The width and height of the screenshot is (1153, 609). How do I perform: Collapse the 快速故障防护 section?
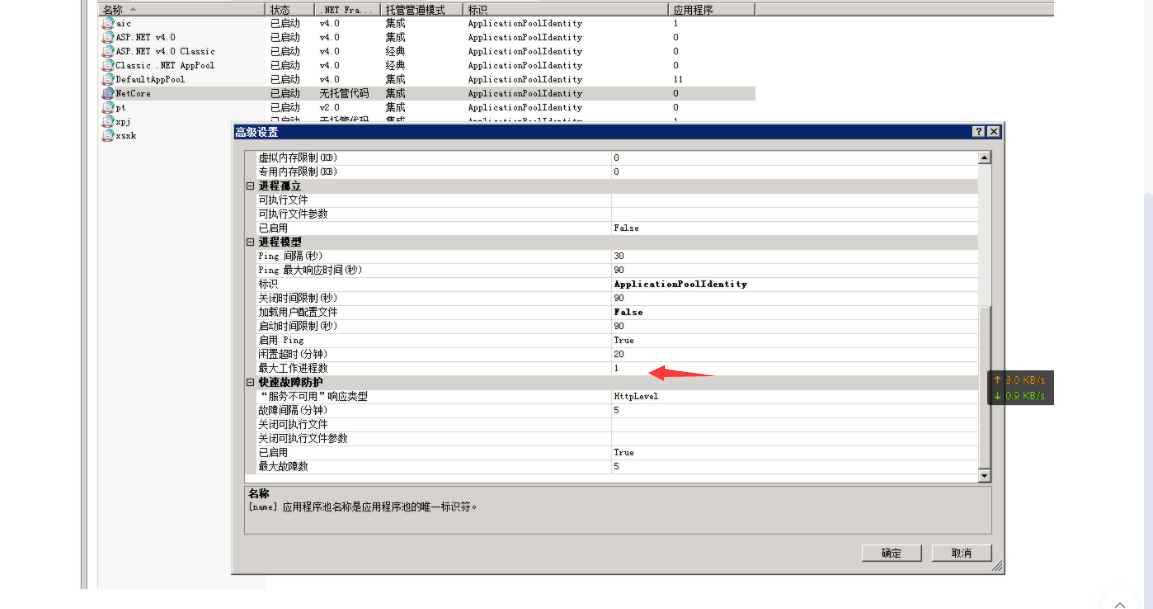(x=250, y=382)
